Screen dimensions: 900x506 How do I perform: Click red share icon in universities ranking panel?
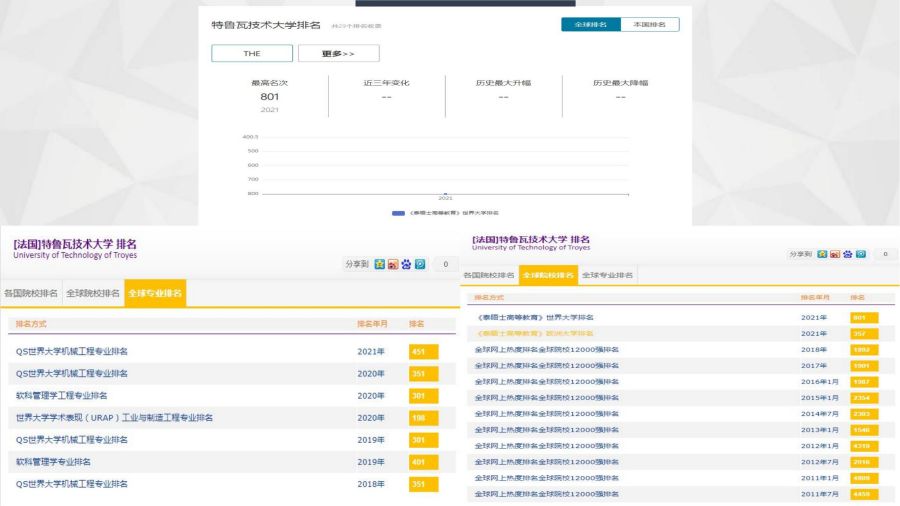click(835, 254)
